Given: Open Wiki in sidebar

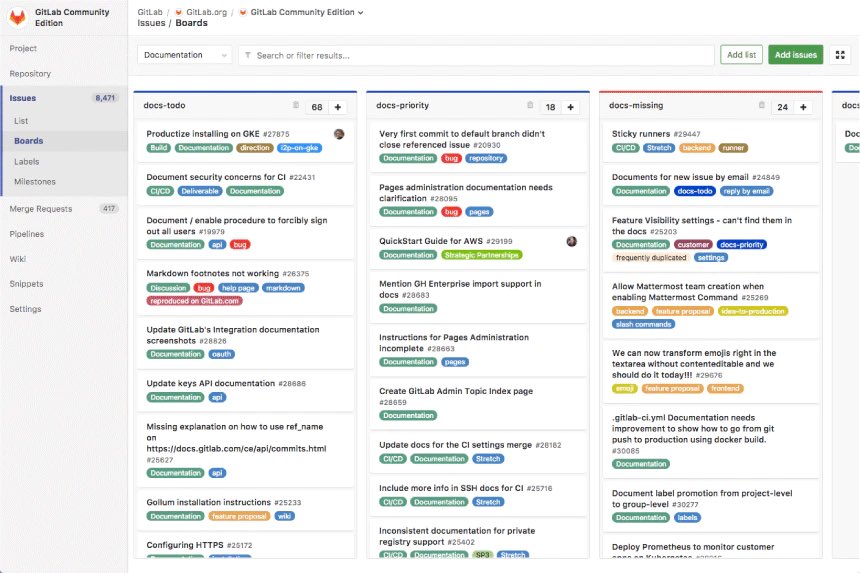Looking at the screenshot, I should pos(18,259).
